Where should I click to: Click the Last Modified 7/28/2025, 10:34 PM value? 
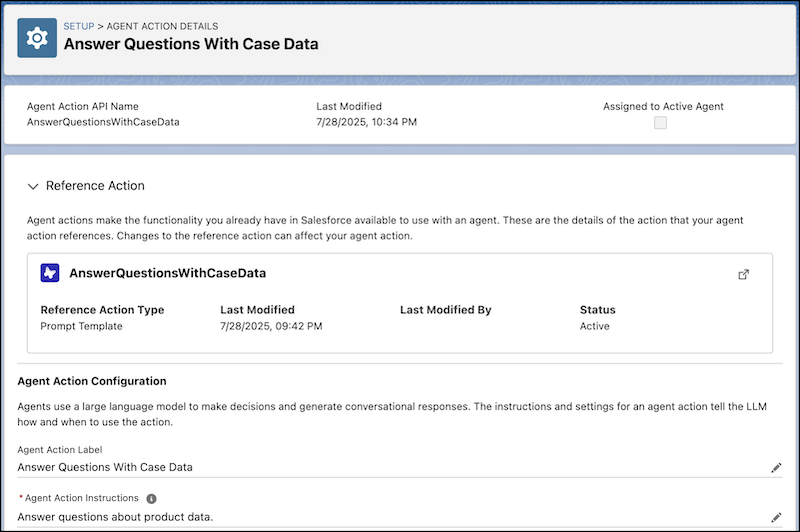(x=366, y=122)
